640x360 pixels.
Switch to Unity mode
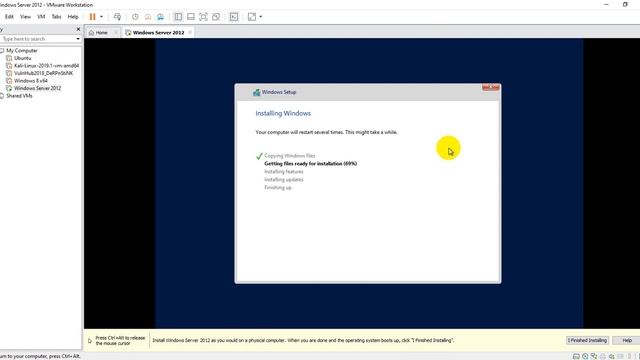[216, 17]
